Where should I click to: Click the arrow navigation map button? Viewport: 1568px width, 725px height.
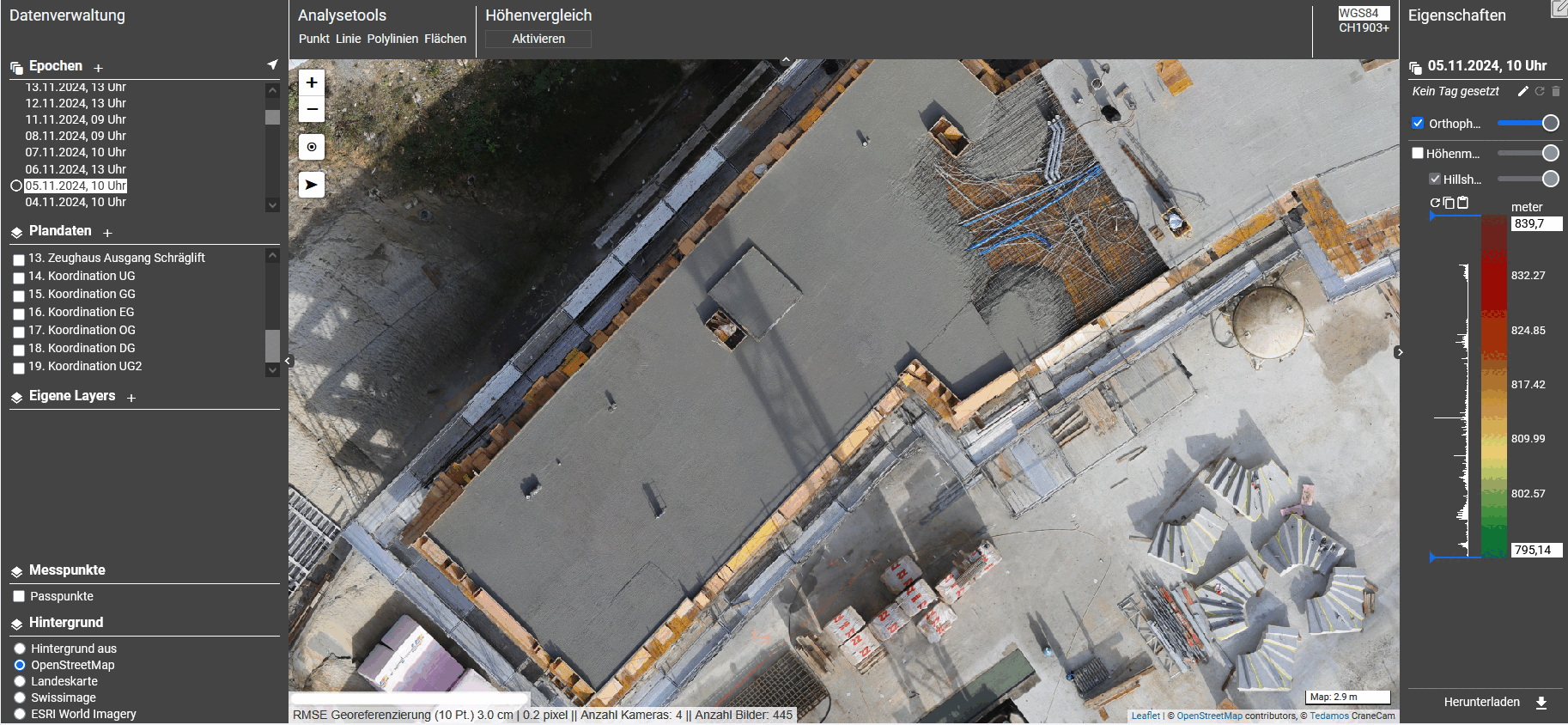(x=312, y=185)
